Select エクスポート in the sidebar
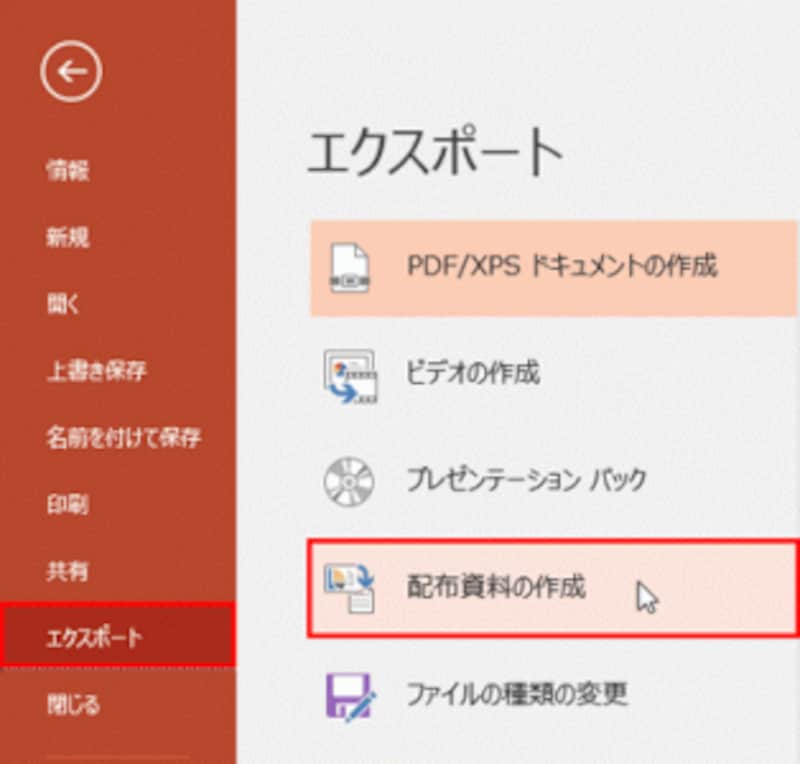The height and width of the screenshot is (764, 800). click(x=118, y=634)
